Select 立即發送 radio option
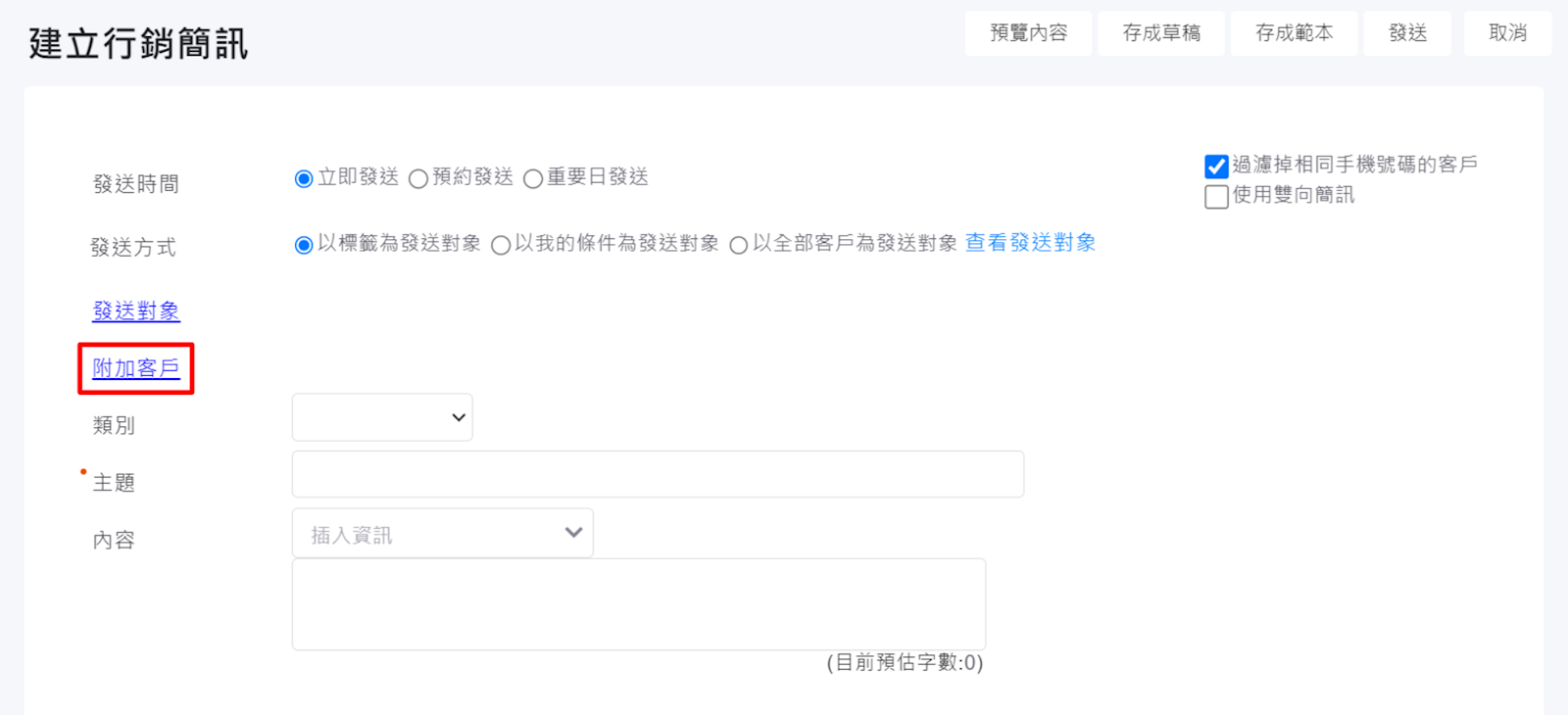 coord(304,178)
